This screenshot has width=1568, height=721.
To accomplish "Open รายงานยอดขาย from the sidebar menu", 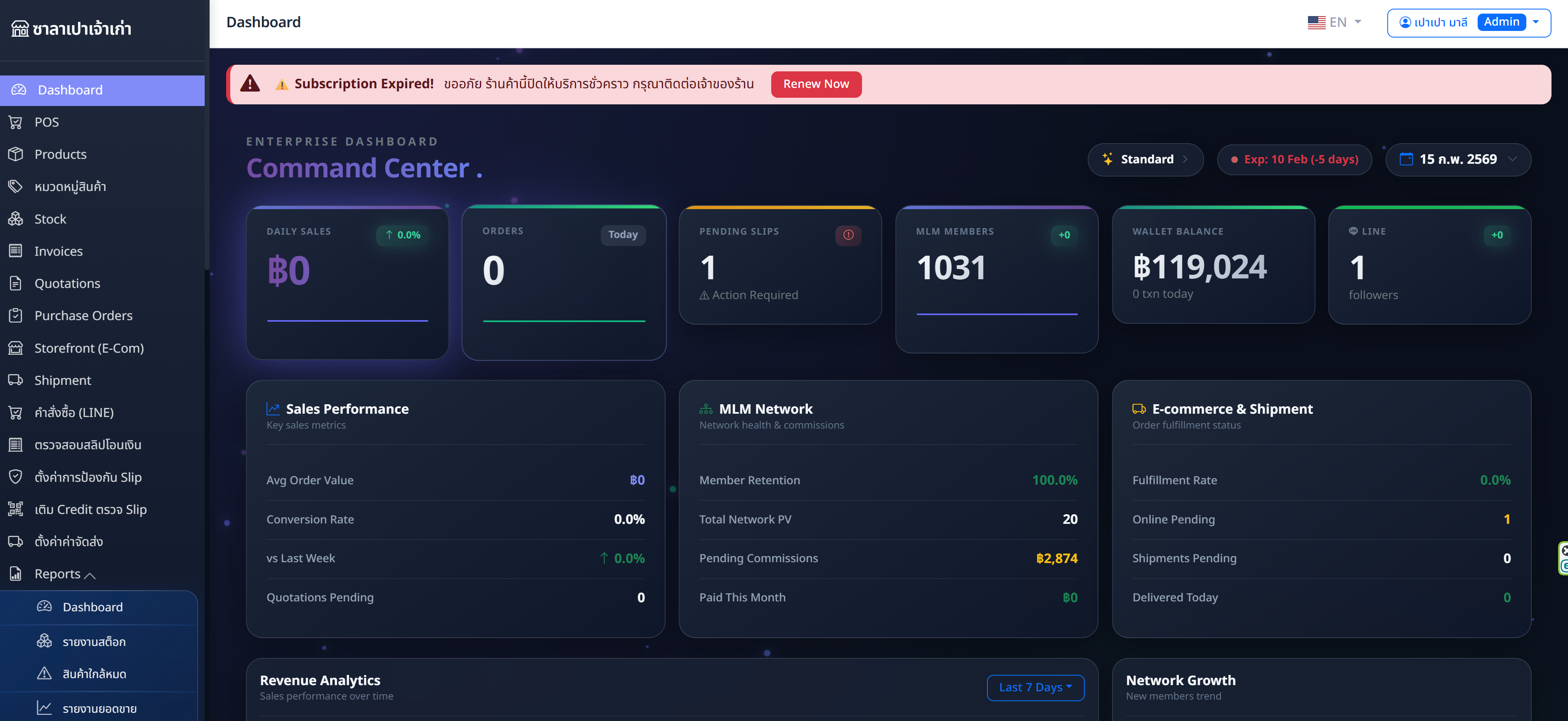I will [99, 708].
